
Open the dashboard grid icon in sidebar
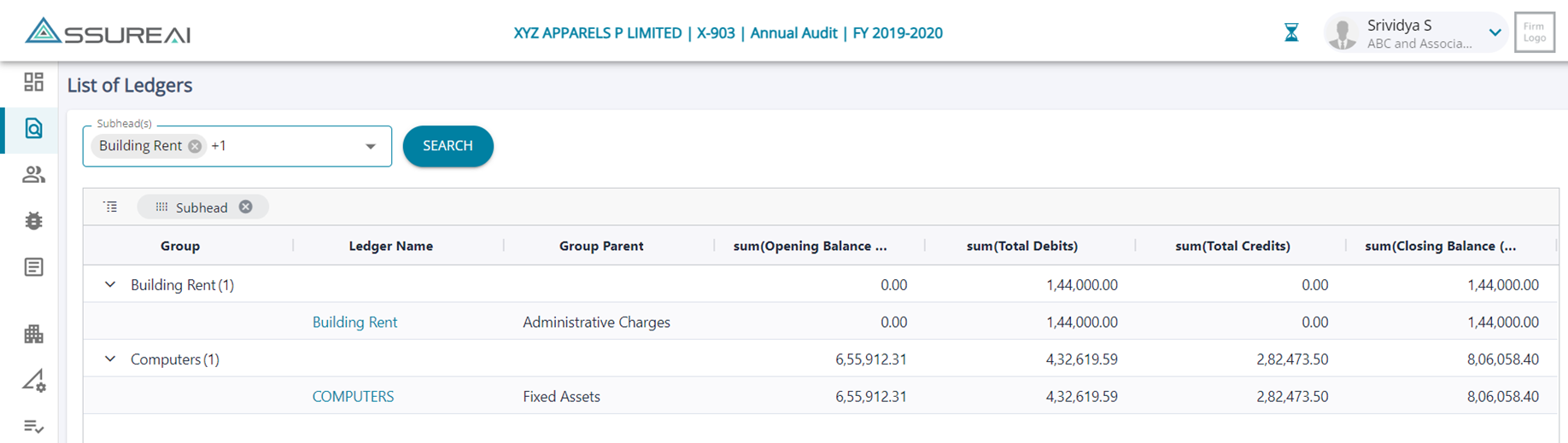pyautogui.click(x=33, y=82)
